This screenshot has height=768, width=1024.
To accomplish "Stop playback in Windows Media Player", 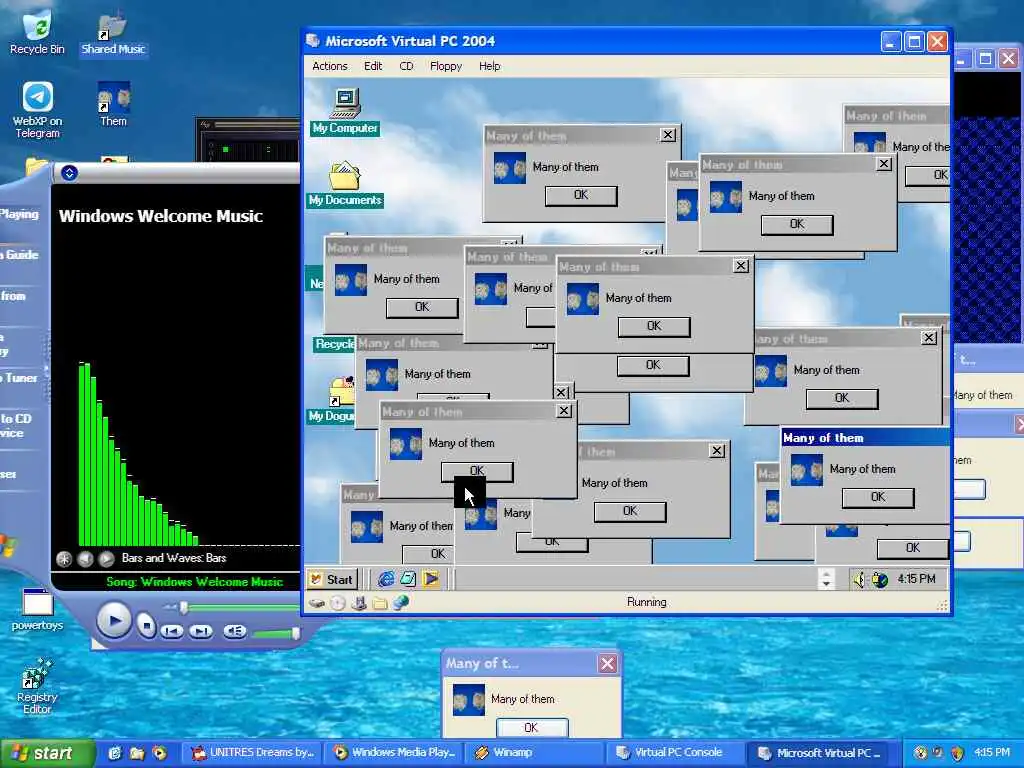I will 146,626.
